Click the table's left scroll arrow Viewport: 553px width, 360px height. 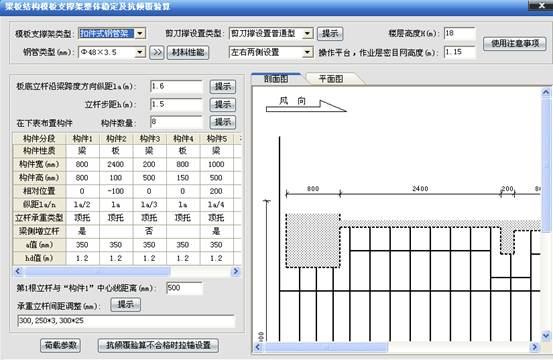point(18,271)
